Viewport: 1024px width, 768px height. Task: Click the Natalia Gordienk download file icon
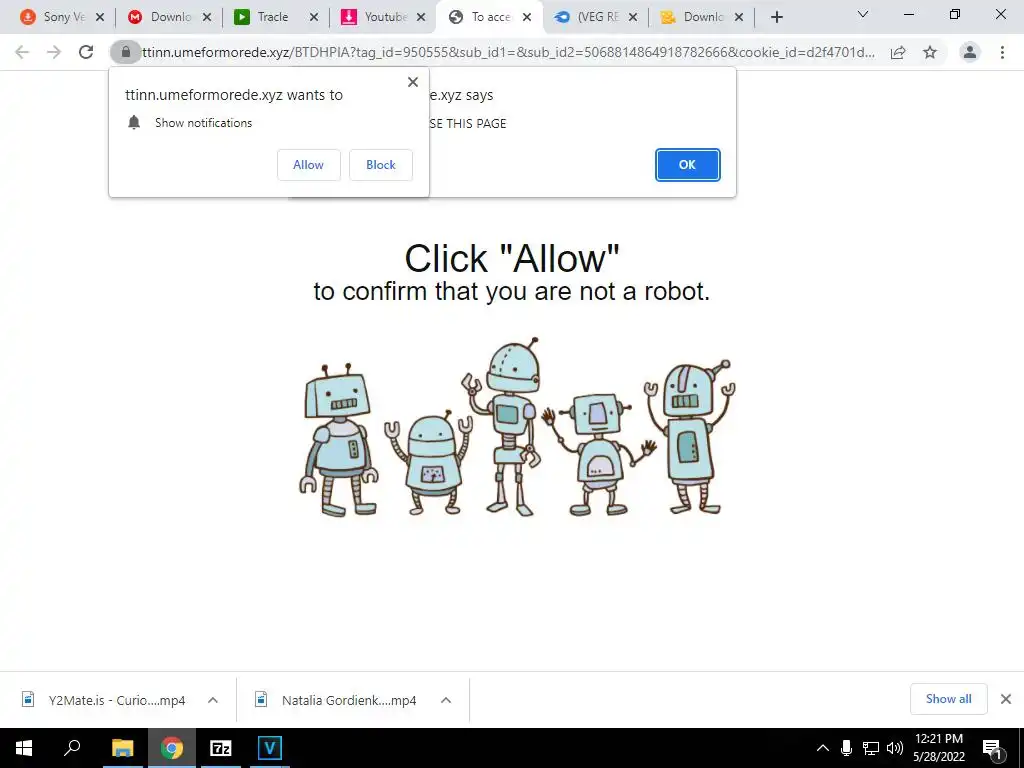[x=261, y=699]
